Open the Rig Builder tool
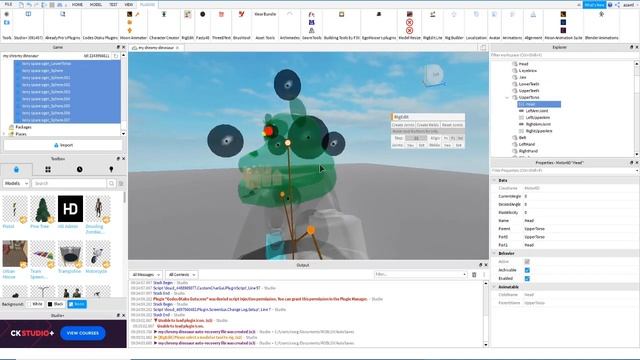 click(x=454, y=14)
